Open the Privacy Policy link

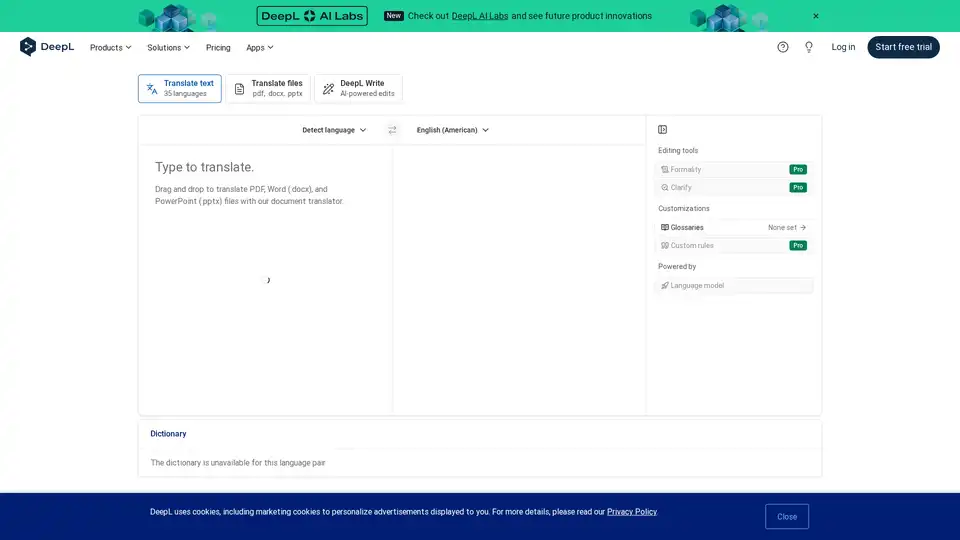click(x=632, y=512)
